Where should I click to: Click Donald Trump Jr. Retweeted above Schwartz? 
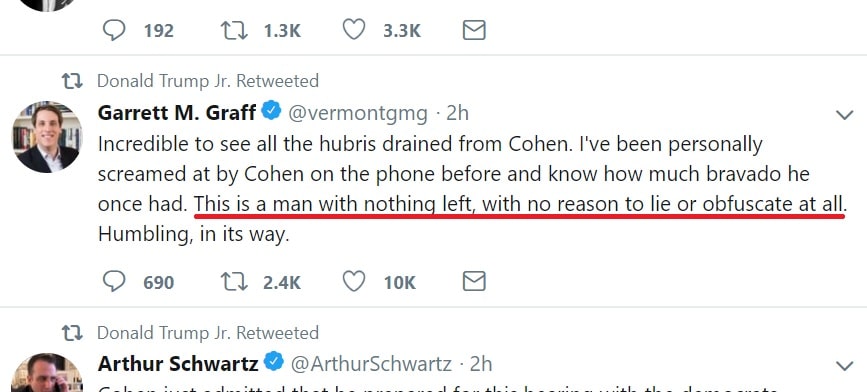pos(208,333)
